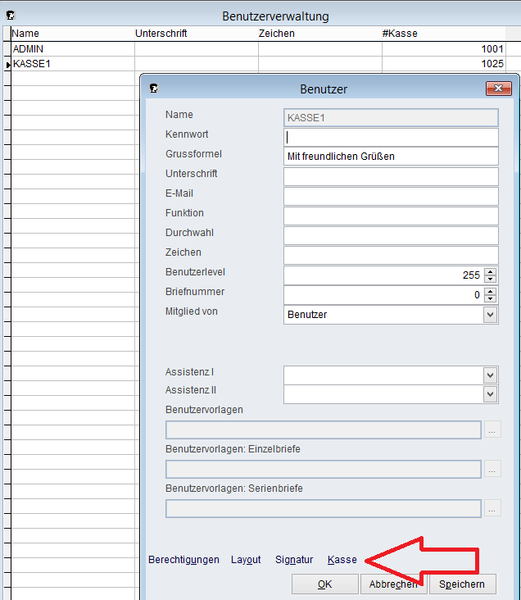Viewport: 521px width, 600px height.
Task: Expand the Mitglied von dropdown
Action: click(x=490, y=315)
